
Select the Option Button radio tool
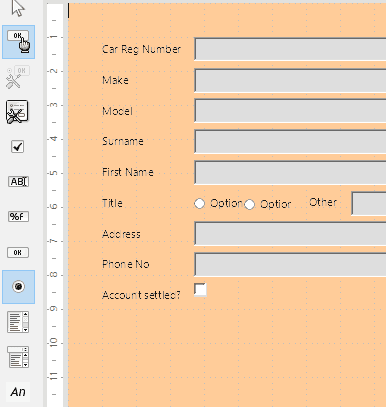(18, 287)
